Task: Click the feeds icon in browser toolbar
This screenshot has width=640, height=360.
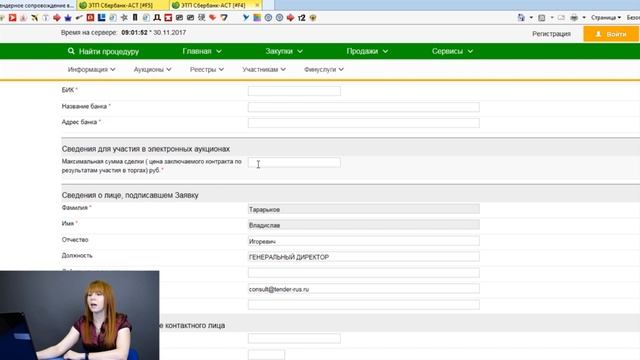Action: [542, 18]
